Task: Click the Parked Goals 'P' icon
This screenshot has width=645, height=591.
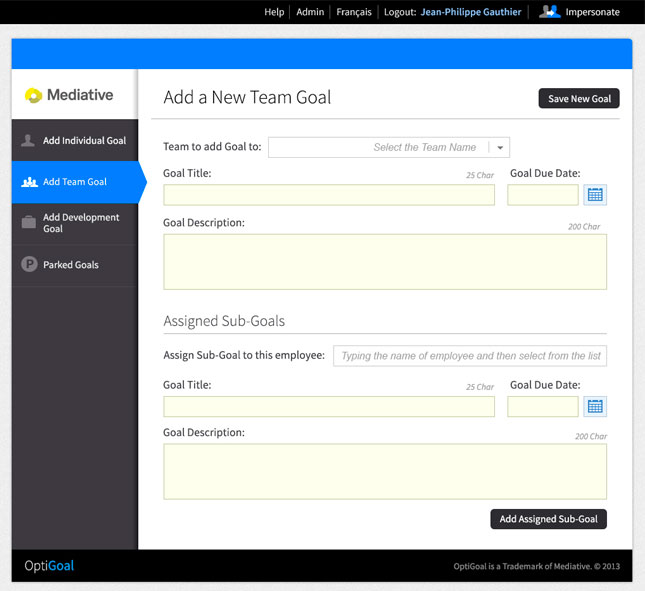Action: (x=29, y=265)
